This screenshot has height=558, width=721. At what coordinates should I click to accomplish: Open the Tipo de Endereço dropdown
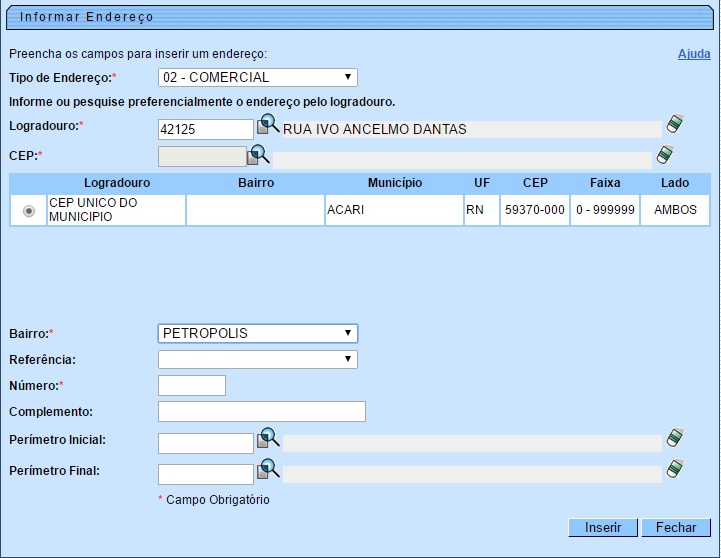pyautogui.click(x=257, y=77)
